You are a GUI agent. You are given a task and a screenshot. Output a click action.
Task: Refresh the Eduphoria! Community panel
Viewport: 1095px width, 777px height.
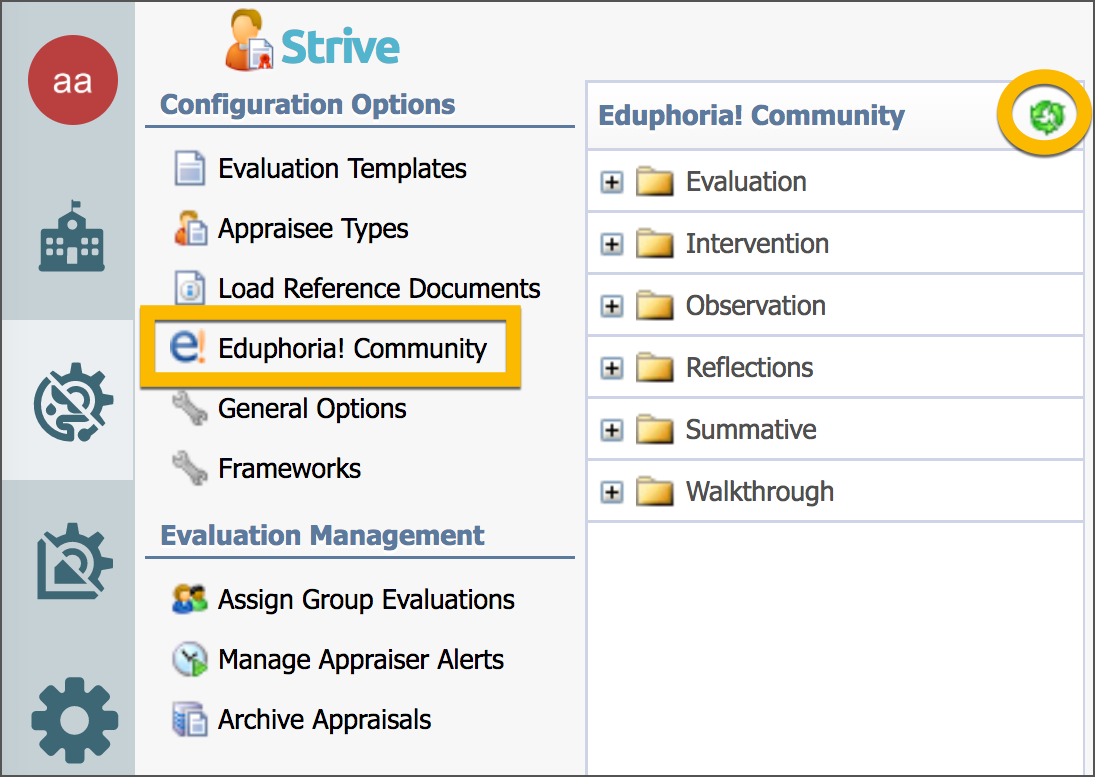(x=1047, y=116)
